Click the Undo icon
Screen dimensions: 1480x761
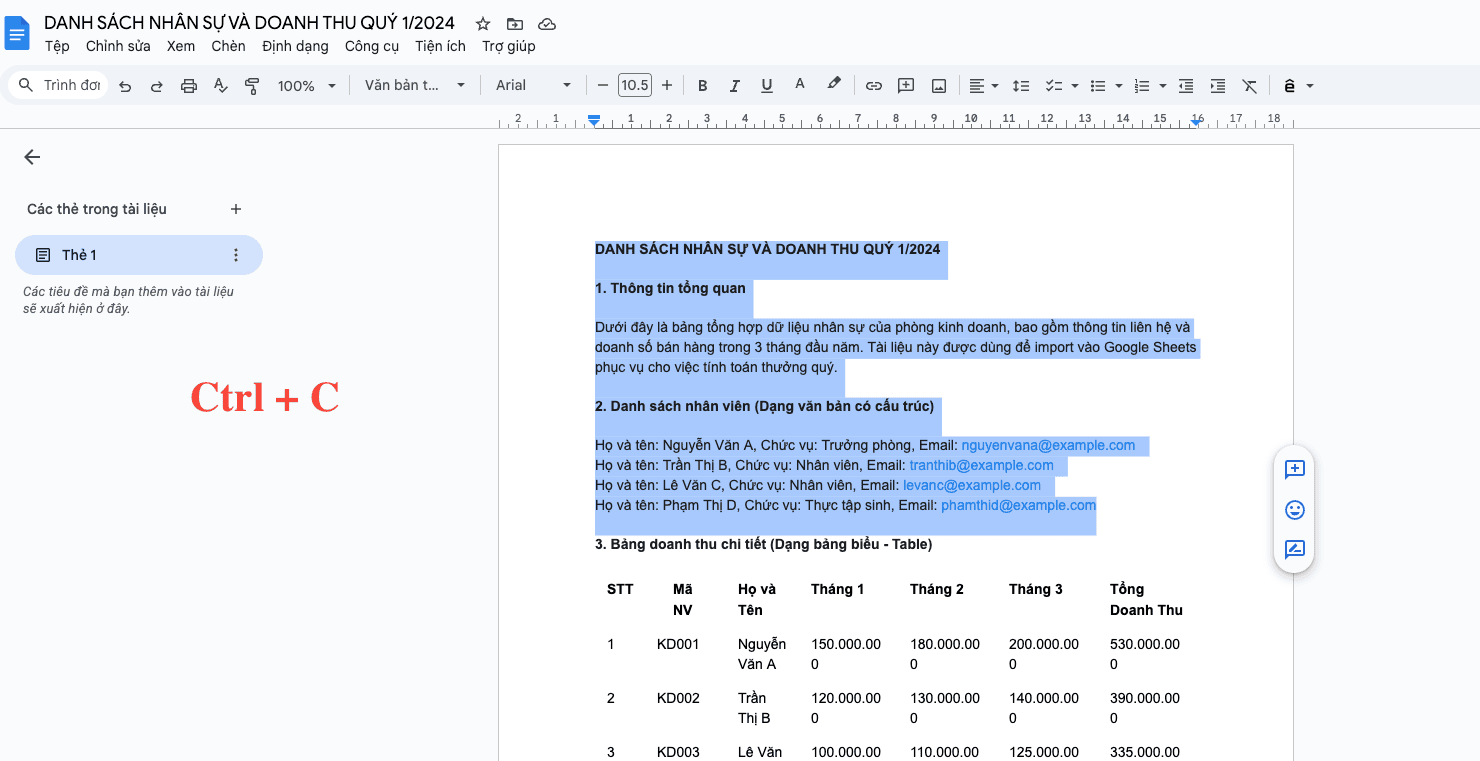[x=124, y=85]
